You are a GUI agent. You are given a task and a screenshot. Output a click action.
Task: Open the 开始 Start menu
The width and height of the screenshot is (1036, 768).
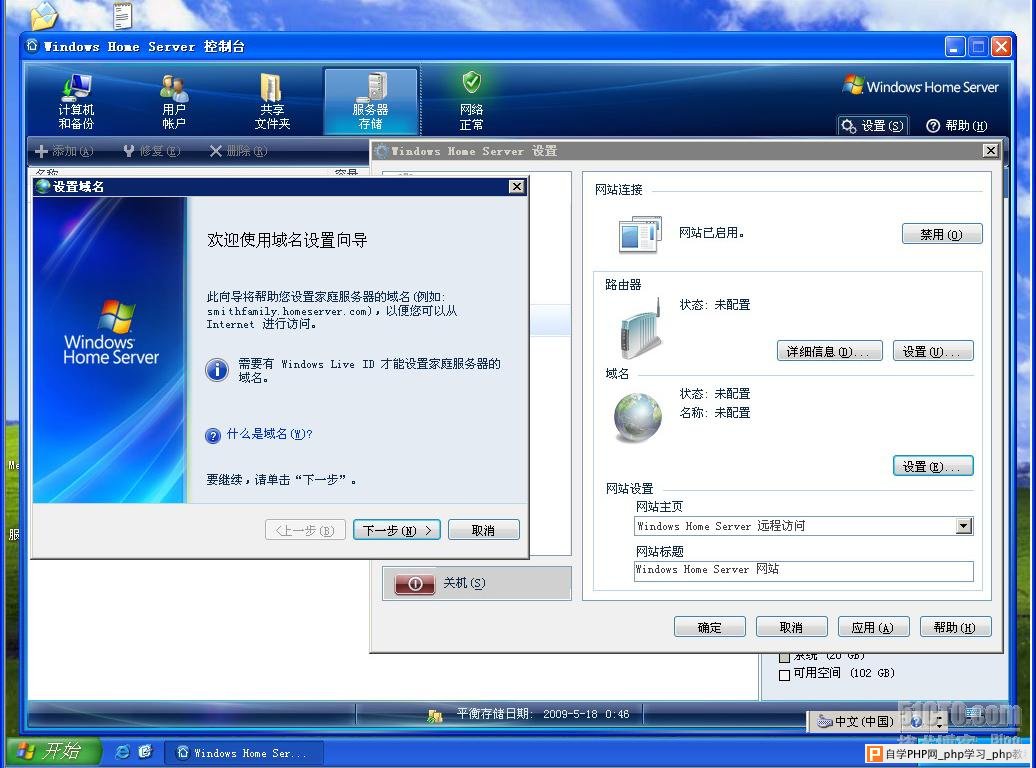click(54, 751)
